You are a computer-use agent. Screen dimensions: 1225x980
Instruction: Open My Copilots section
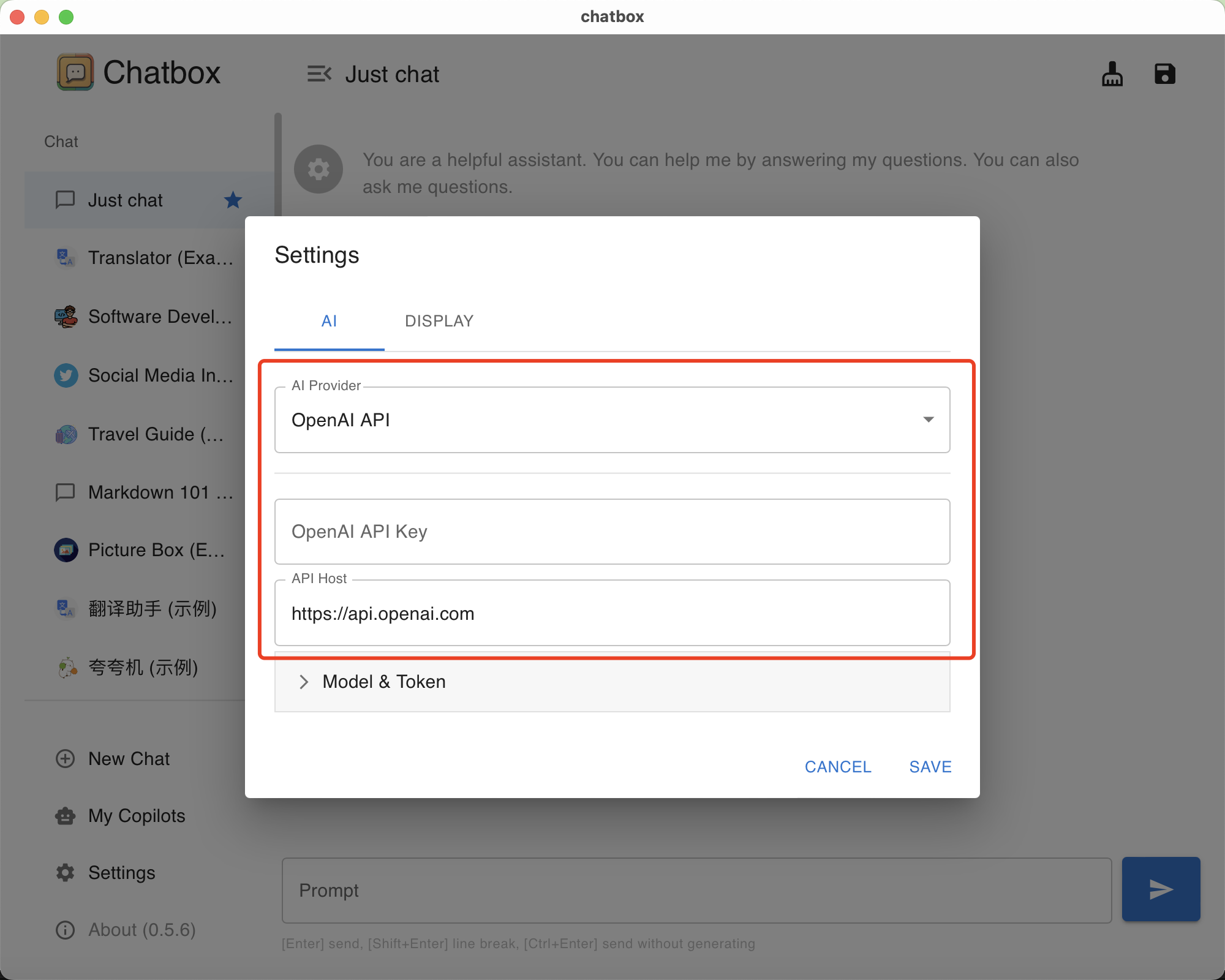137,816
